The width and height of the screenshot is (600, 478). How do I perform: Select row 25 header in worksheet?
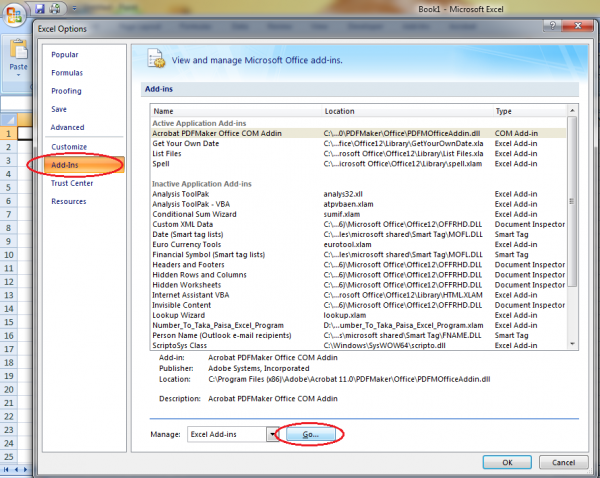[x=8, y=457]
